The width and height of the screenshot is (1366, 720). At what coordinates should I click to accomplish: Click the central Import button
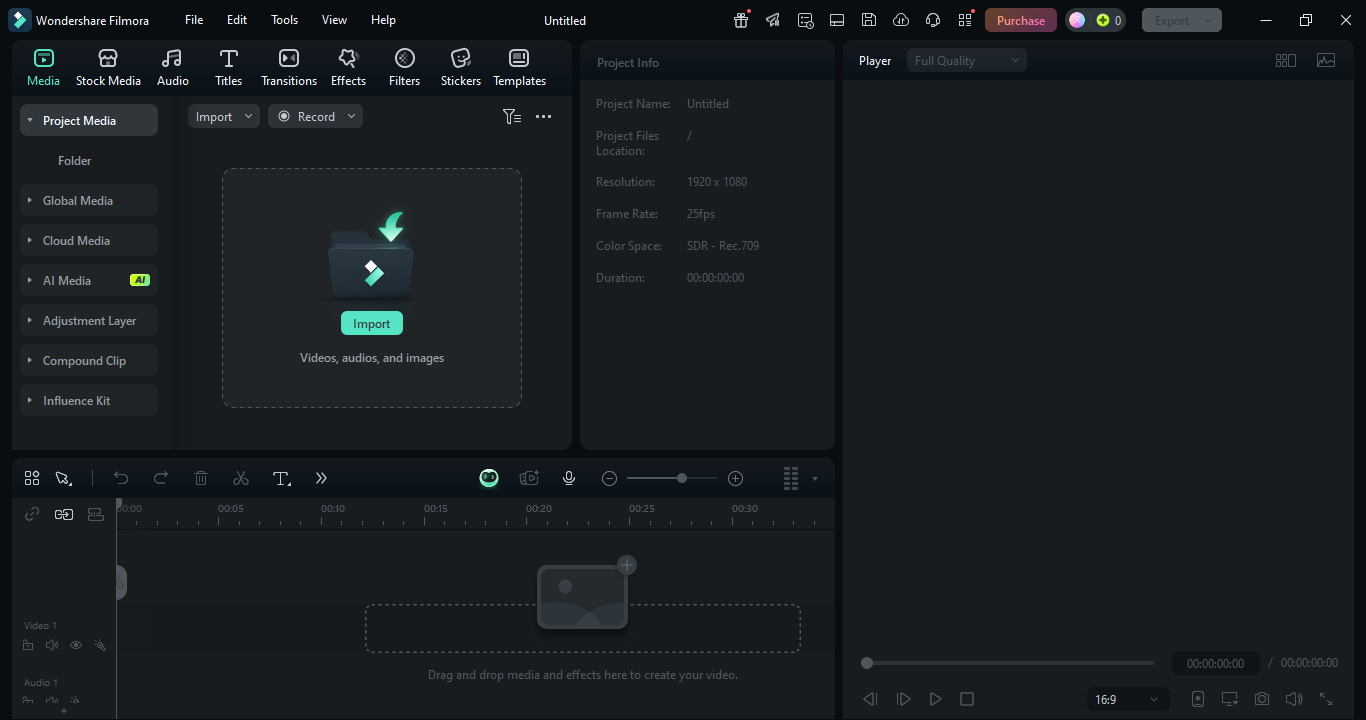(x=371, y=322)
